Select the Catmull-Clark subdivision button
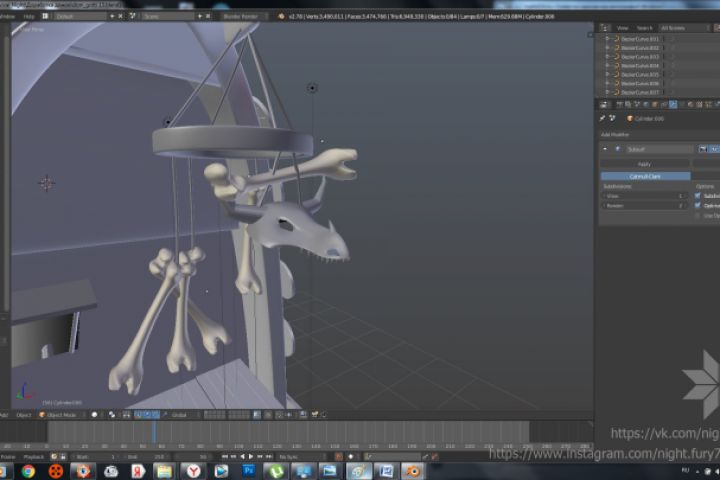 pos(645,176)
